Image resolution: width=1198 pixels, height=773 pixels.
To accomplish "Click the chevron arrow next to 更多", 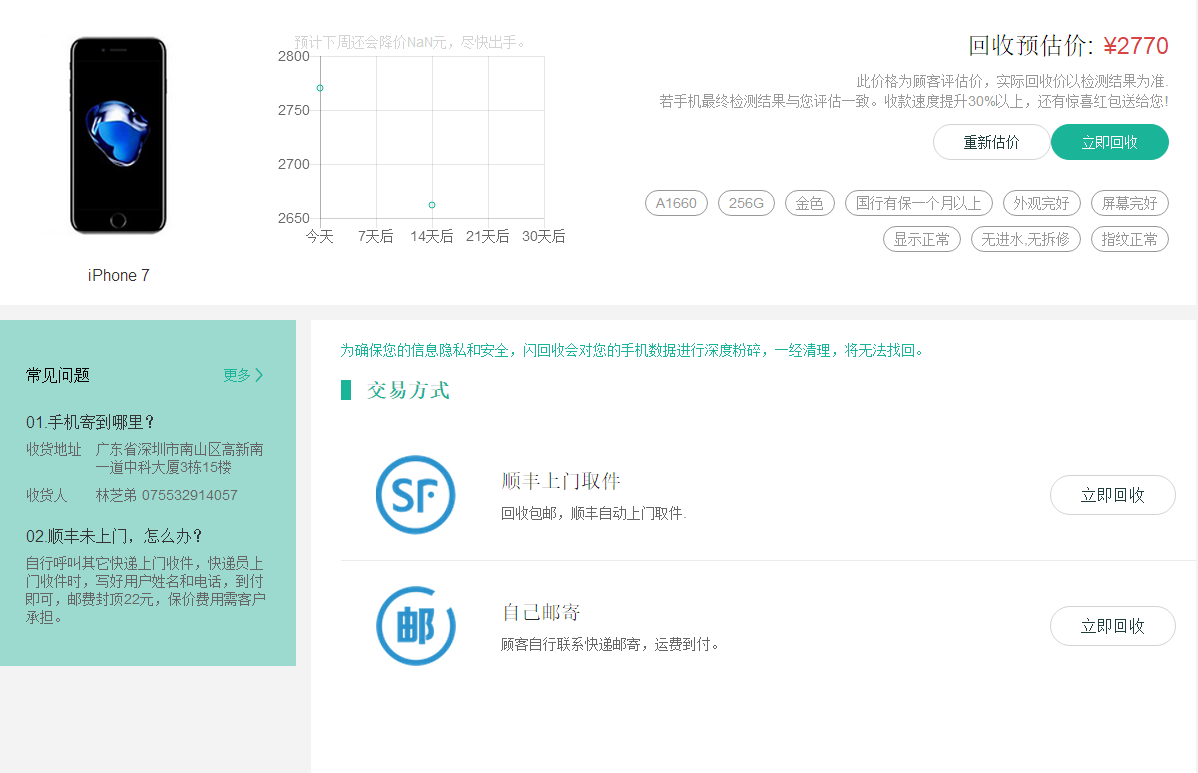I will [259, 375].
